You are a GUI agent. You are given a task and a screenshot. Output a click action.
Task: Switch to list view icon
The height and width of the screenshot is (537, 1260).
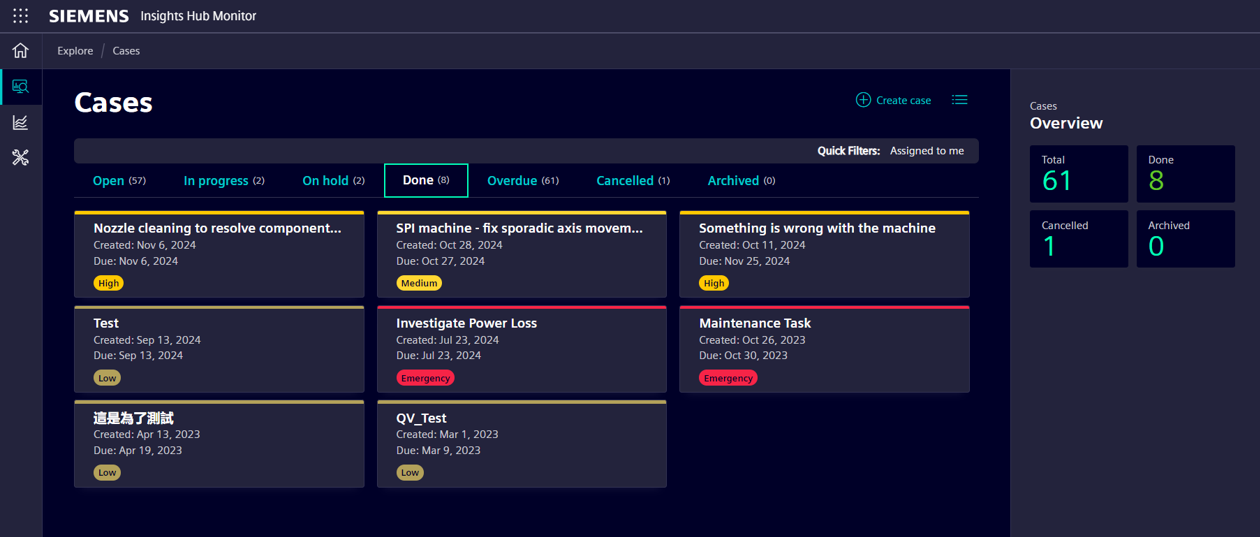tap(959, 100)
